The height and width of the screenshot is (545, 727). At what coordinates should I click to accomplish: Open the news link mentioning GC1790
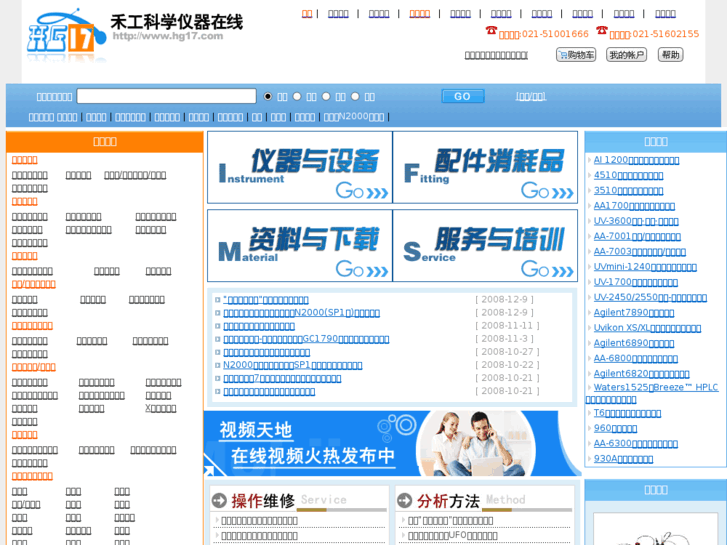coord(306,339)
